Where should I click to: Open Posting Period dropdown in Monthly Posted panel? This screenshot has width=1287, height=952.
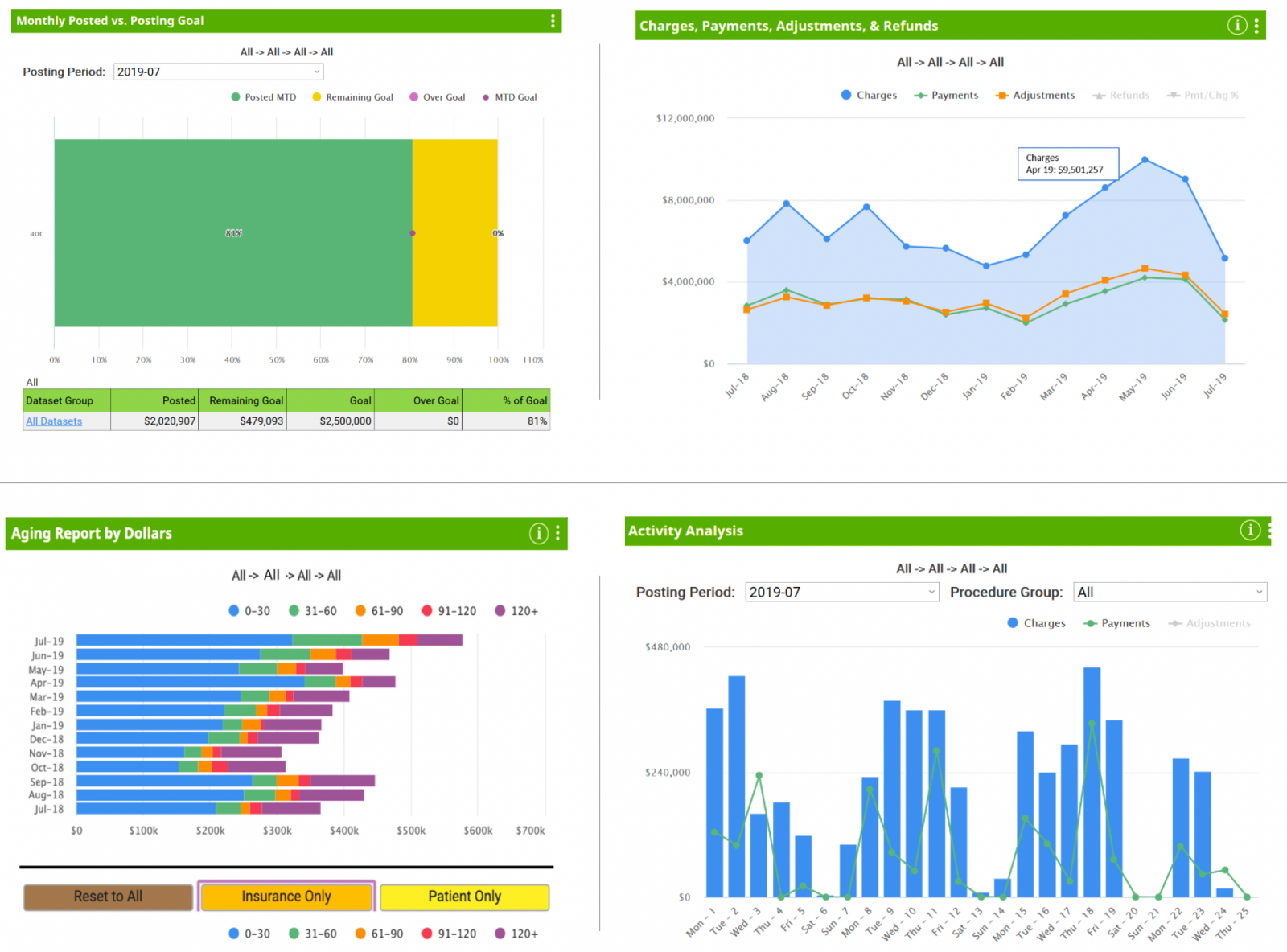pos(218,72)
